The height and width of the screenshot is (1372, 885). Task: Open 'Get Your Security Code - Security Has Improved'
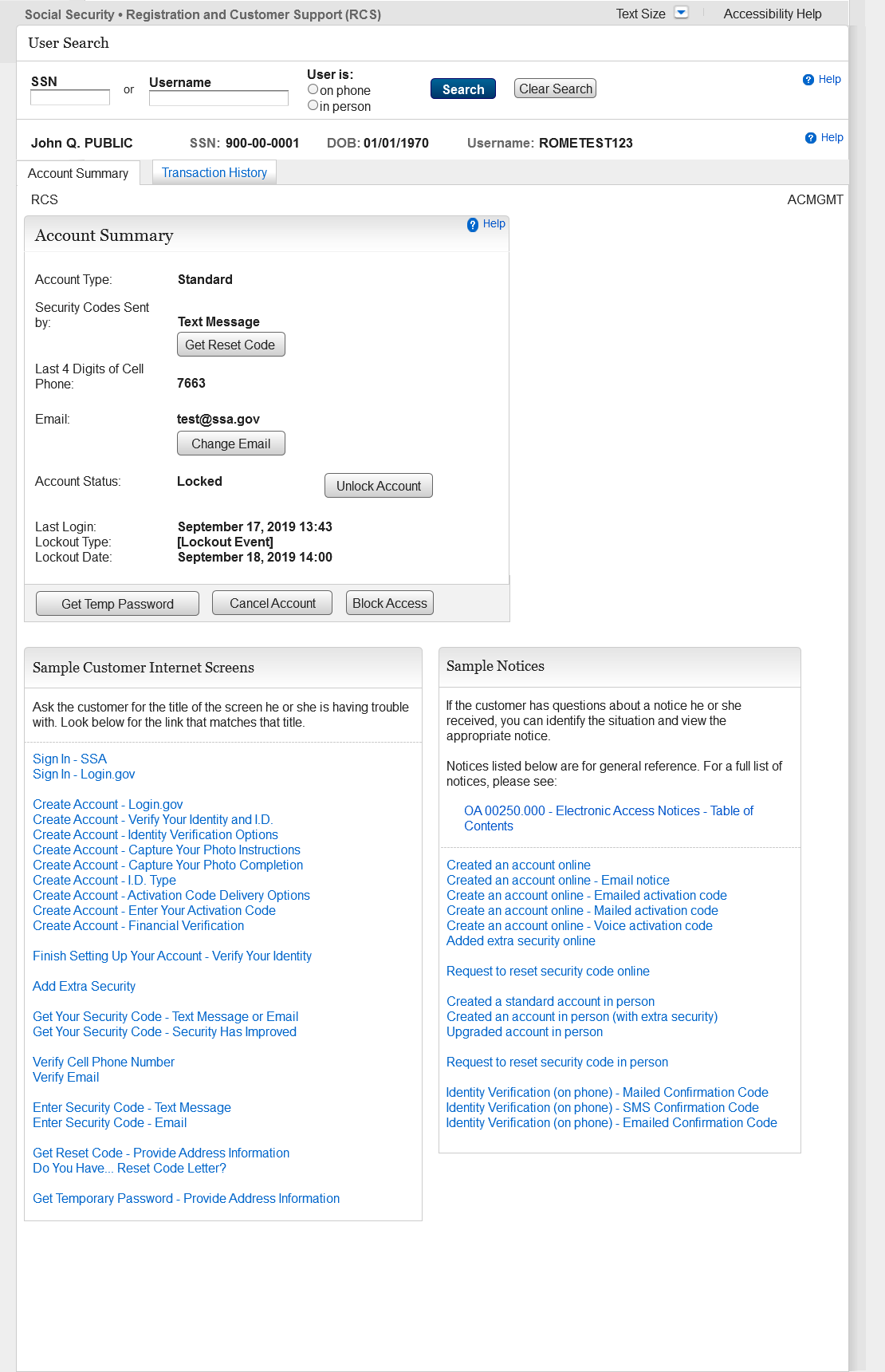[x=165, y=1031]
